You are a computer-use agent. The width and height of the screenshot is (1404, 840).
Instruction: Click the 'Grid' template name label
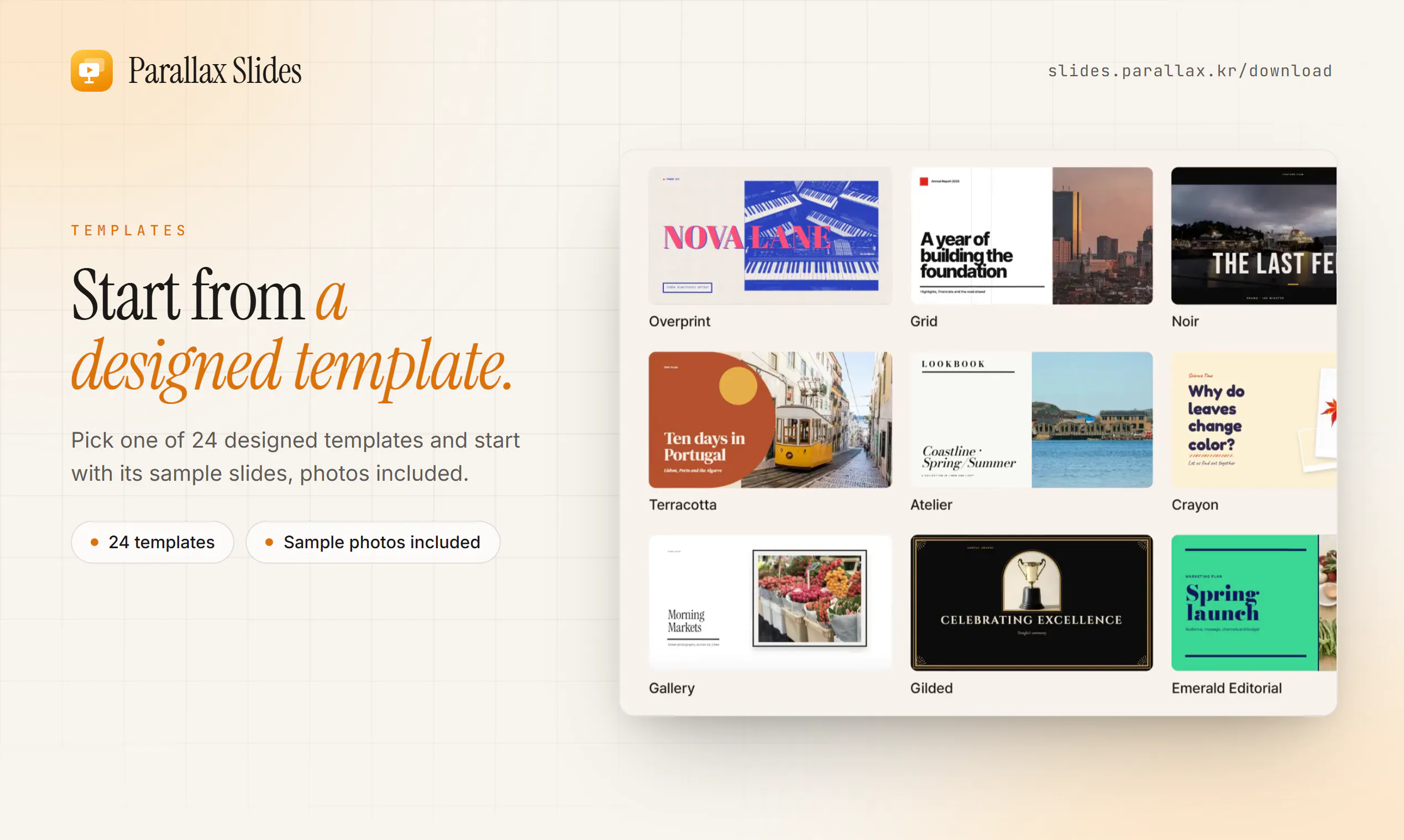point(923,322)
